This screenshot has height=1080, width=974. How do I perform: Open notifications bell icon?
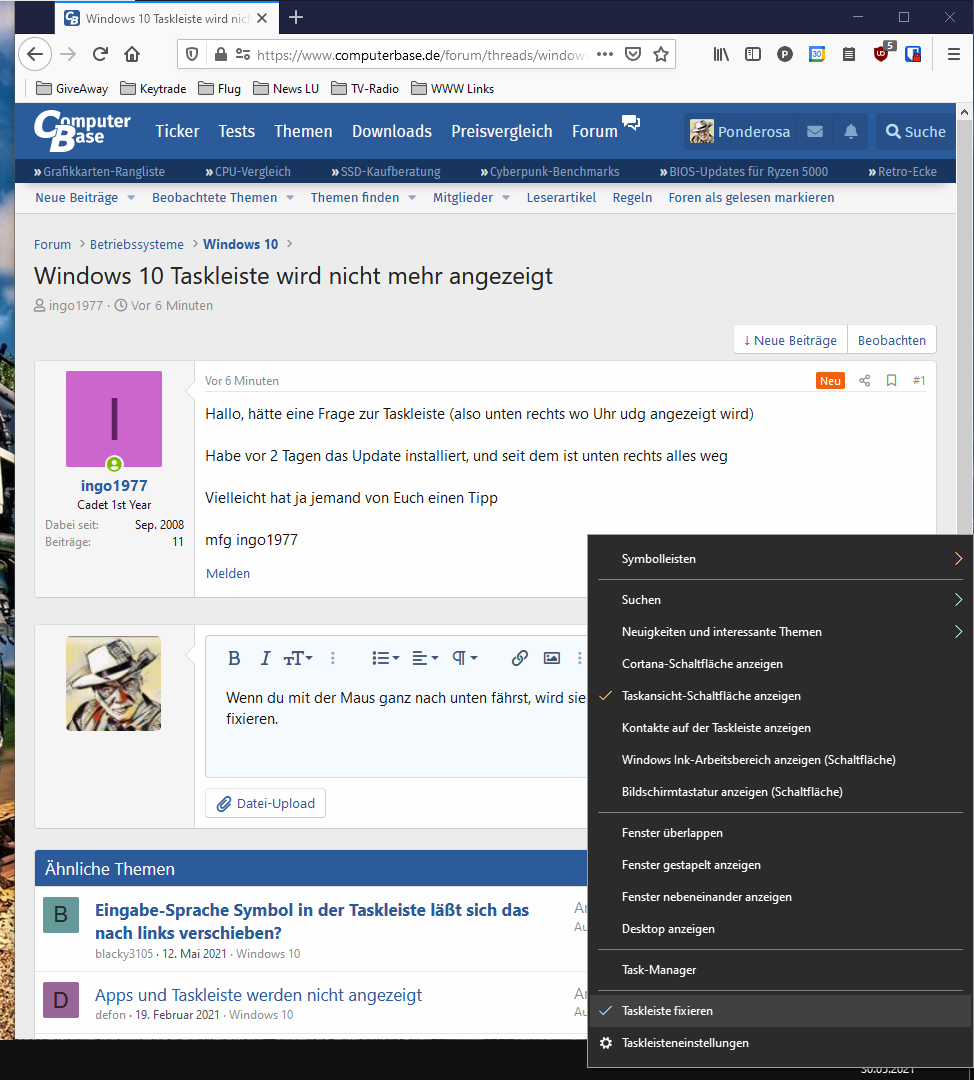[851, 132]
